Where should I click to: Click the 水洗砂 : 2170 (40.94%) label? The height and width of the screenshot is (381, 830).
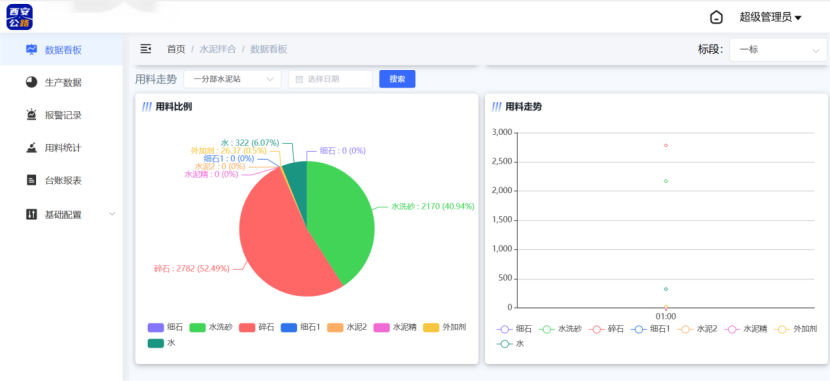(432, 206)
